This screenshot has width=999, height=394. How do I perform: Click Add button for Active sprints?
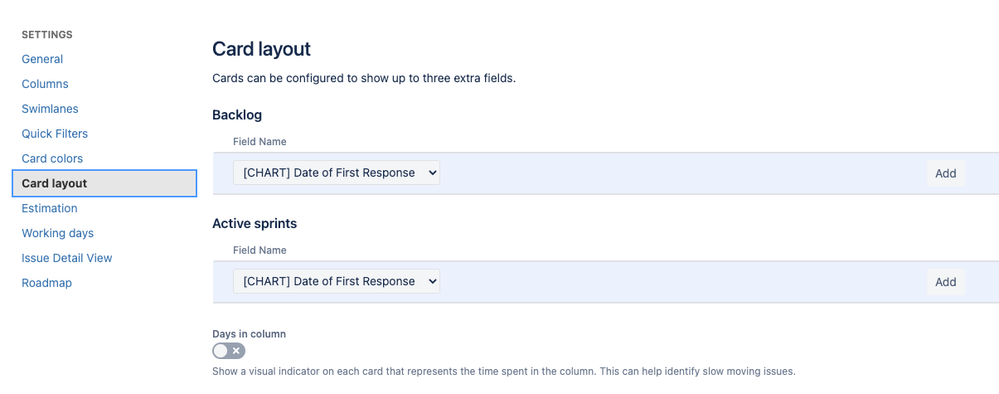[x=945, y=282]
